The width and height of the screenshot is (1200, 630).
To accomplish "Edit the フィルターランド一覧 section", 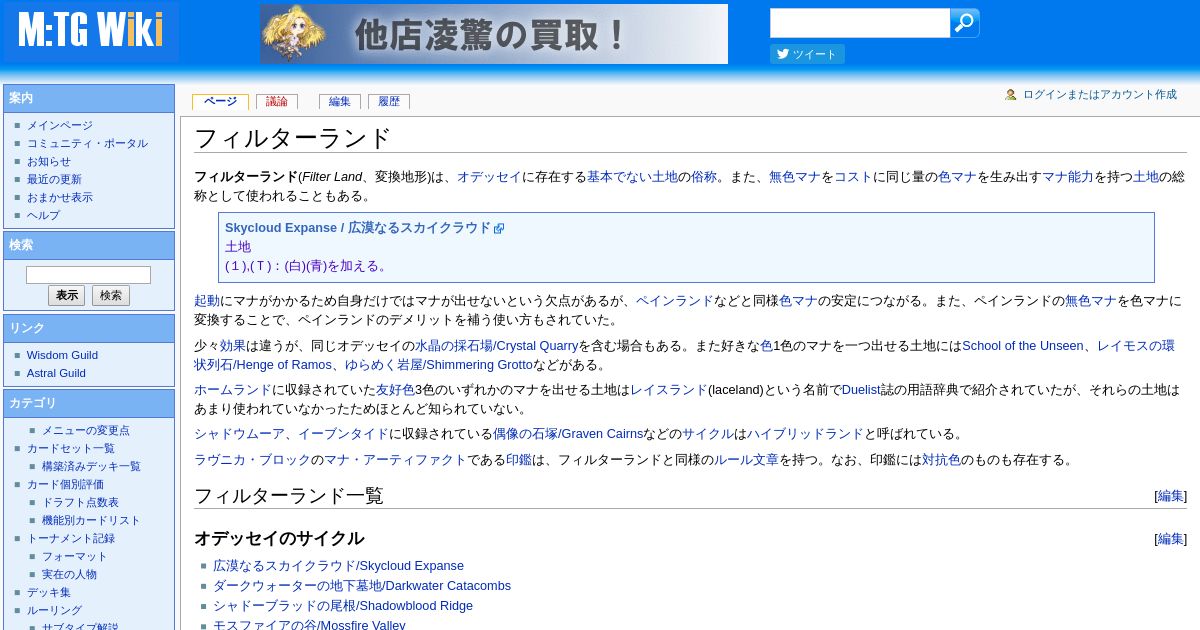I will click(x=1171, y=496).
